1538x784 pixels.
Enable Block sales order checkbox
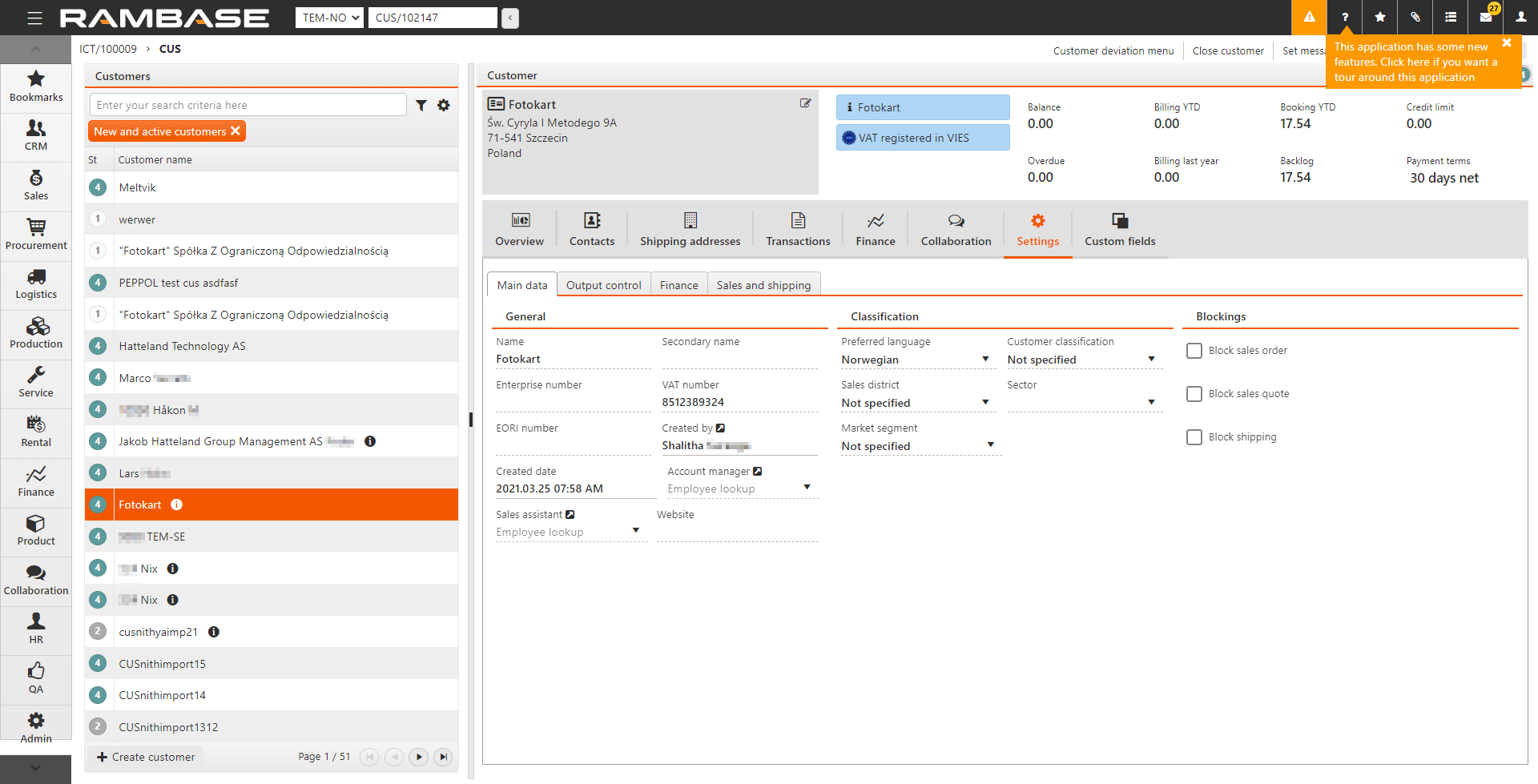click(x=1194, y=351)
